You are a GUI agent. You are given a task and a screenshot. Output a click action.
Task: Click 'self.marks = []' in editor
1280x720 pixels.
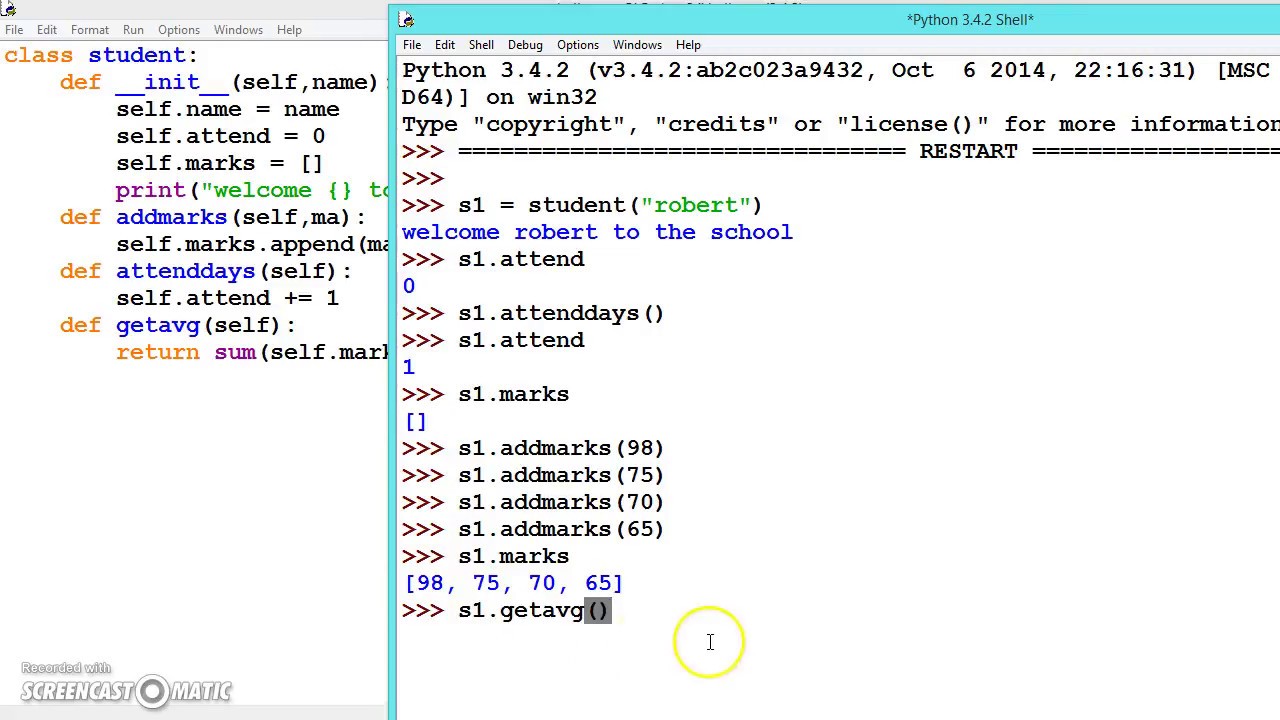point(220,163)
